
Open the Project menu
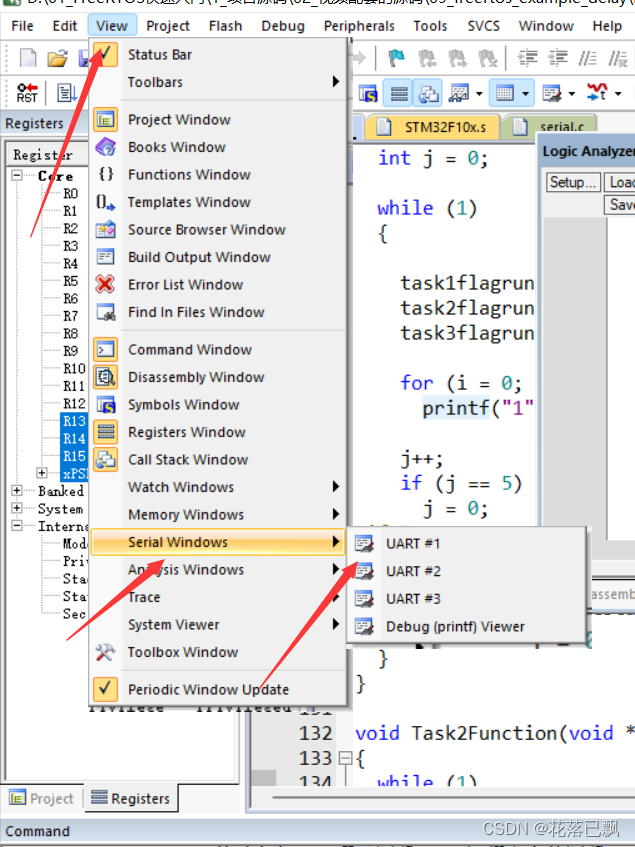click(168, 26)
